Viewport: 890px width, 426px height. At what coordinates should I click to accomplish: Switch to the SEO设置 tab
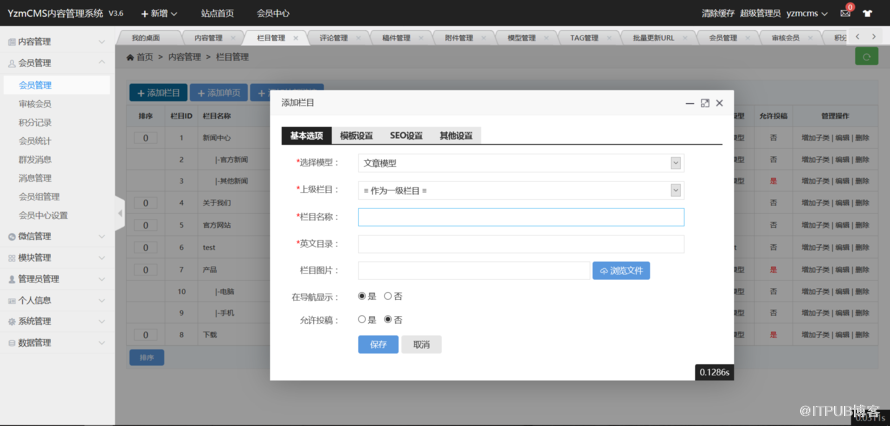(406, 136)
